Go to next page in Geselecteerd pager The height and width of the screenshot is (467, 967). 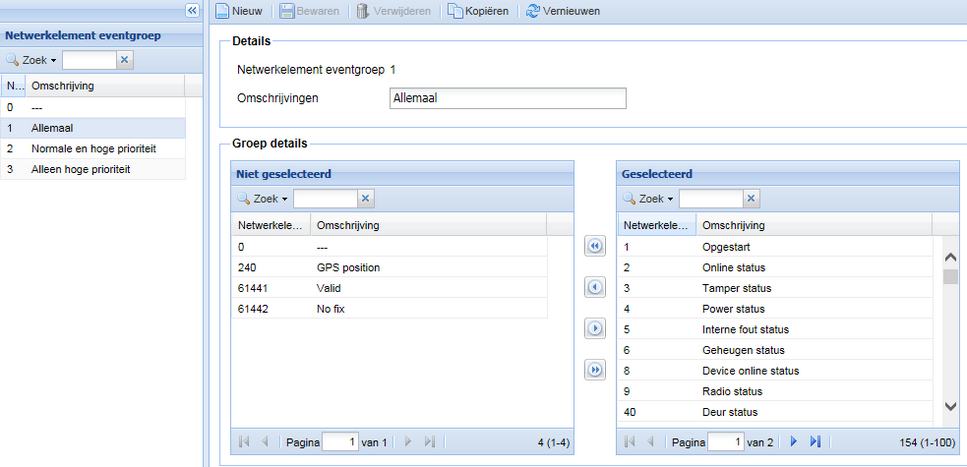point(794,442)
